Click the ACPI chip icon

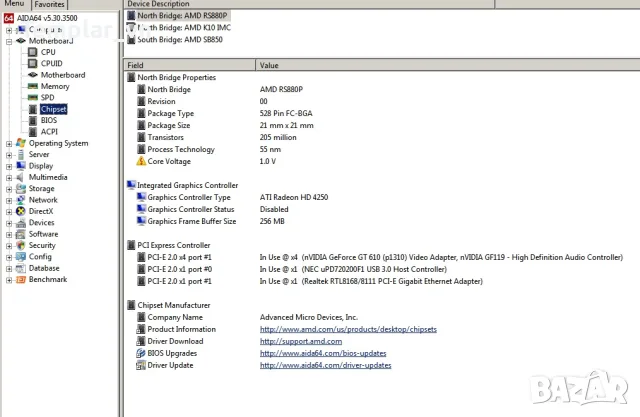click(x=33, y=132)
